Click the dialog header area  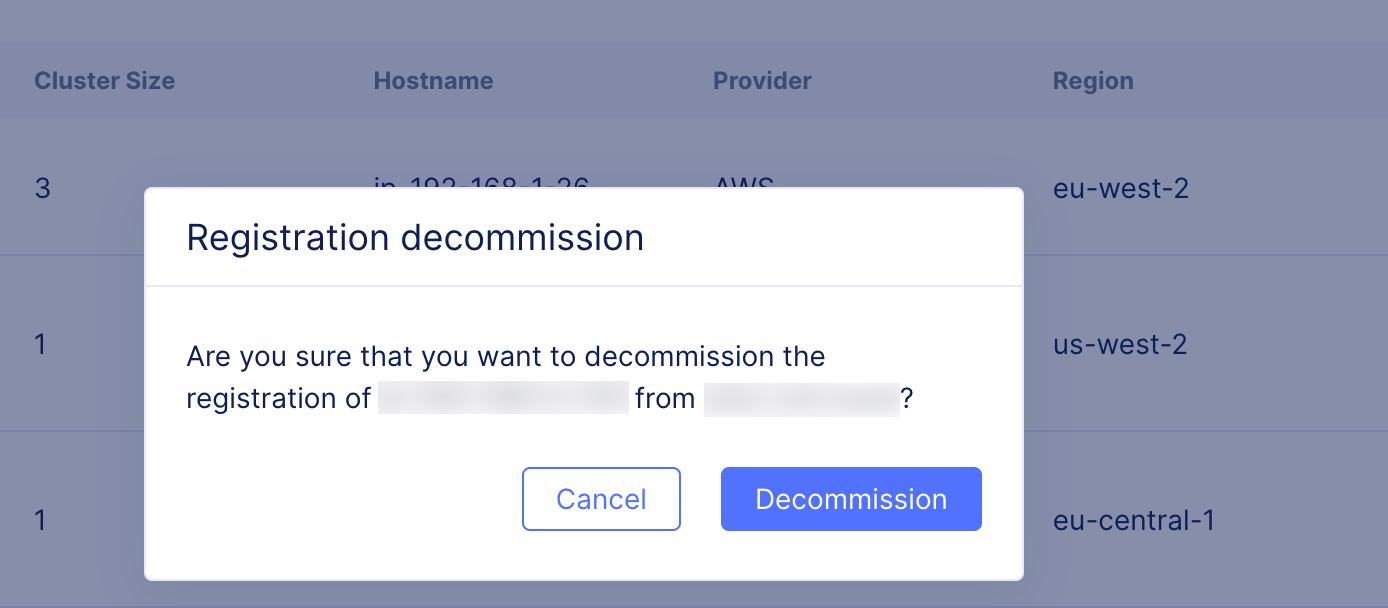[x=584, y=237]
